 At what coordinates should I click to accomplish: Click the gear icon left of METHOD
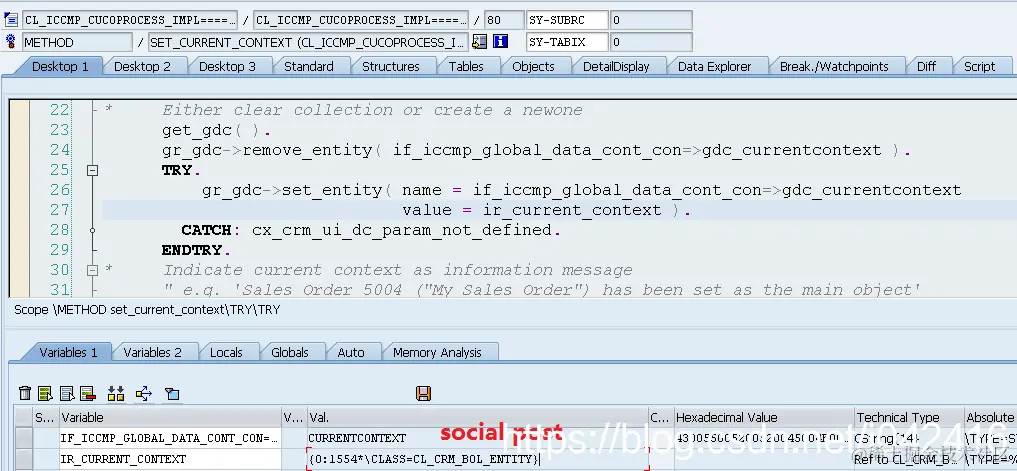[11, 42]
